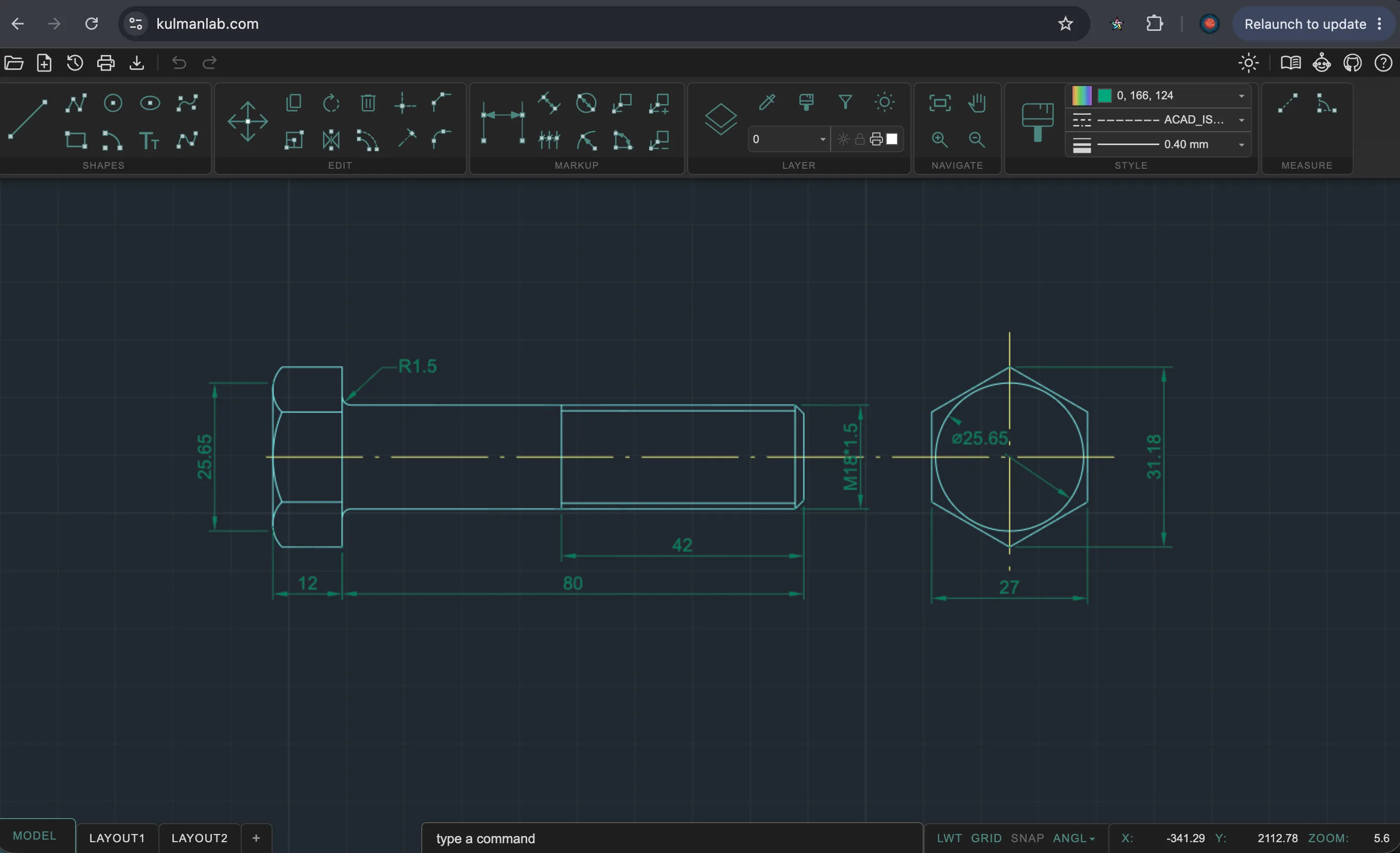Image resolution: width=1400 pixels, height=853 pixels.
Task: Click the Zoom out magnifier
Action: (x=977, y=139)
